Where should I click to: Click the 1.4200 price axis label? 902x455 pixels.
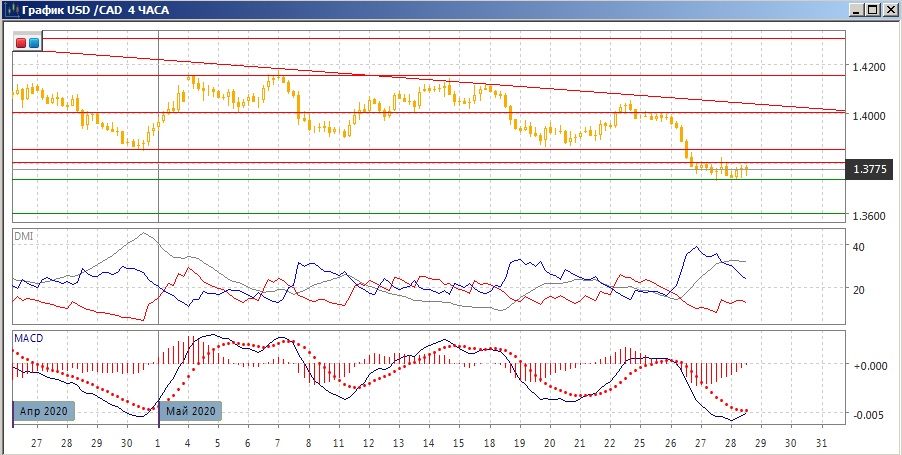click(x=869, y=68)
